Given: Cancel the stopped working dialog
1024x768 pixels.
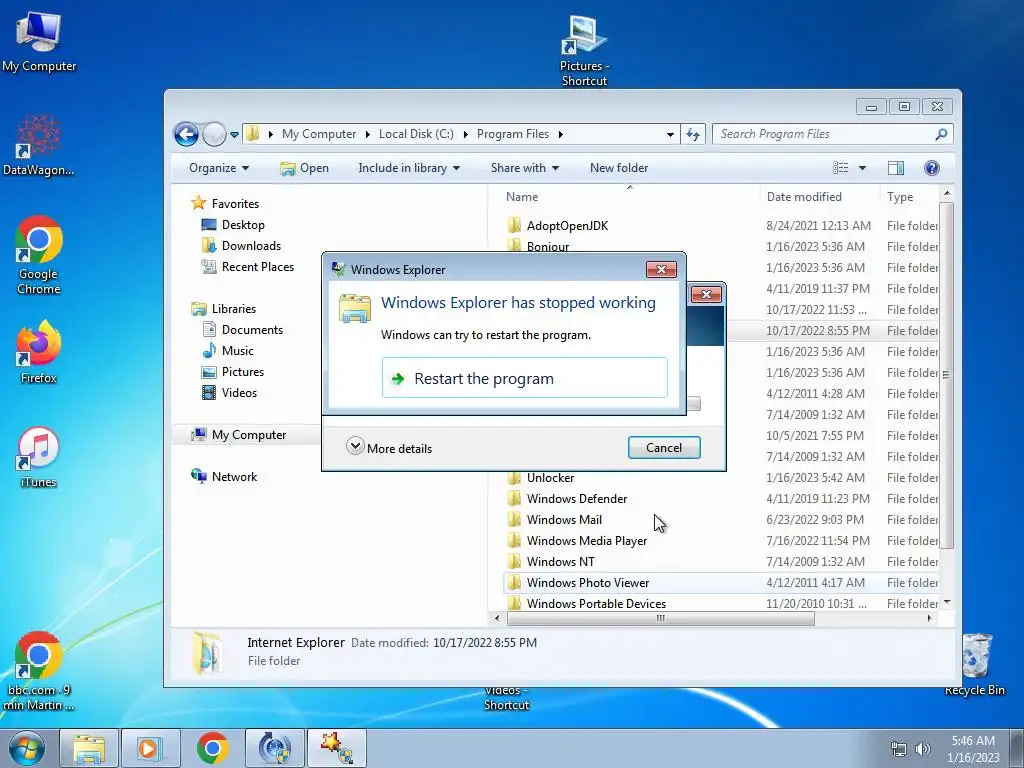Looking at the screenshot, I should (664, 447).
